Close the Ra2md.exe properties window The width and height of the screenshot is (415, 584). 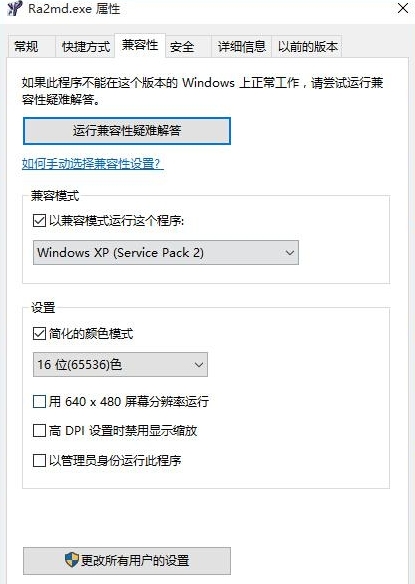(403, 8)
